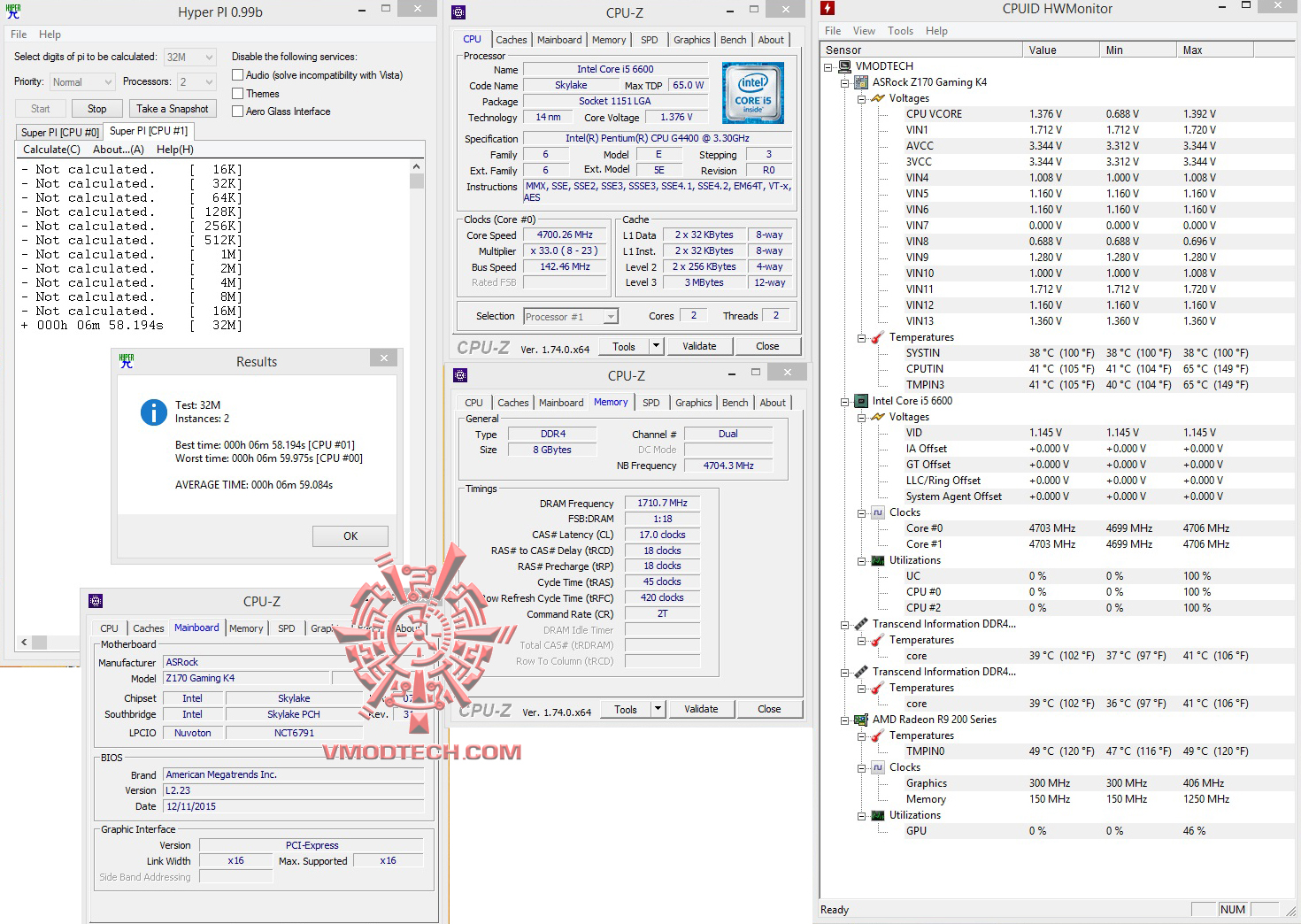
Task: Open the File menu in Hyper PI
Action: coord(19,35)
